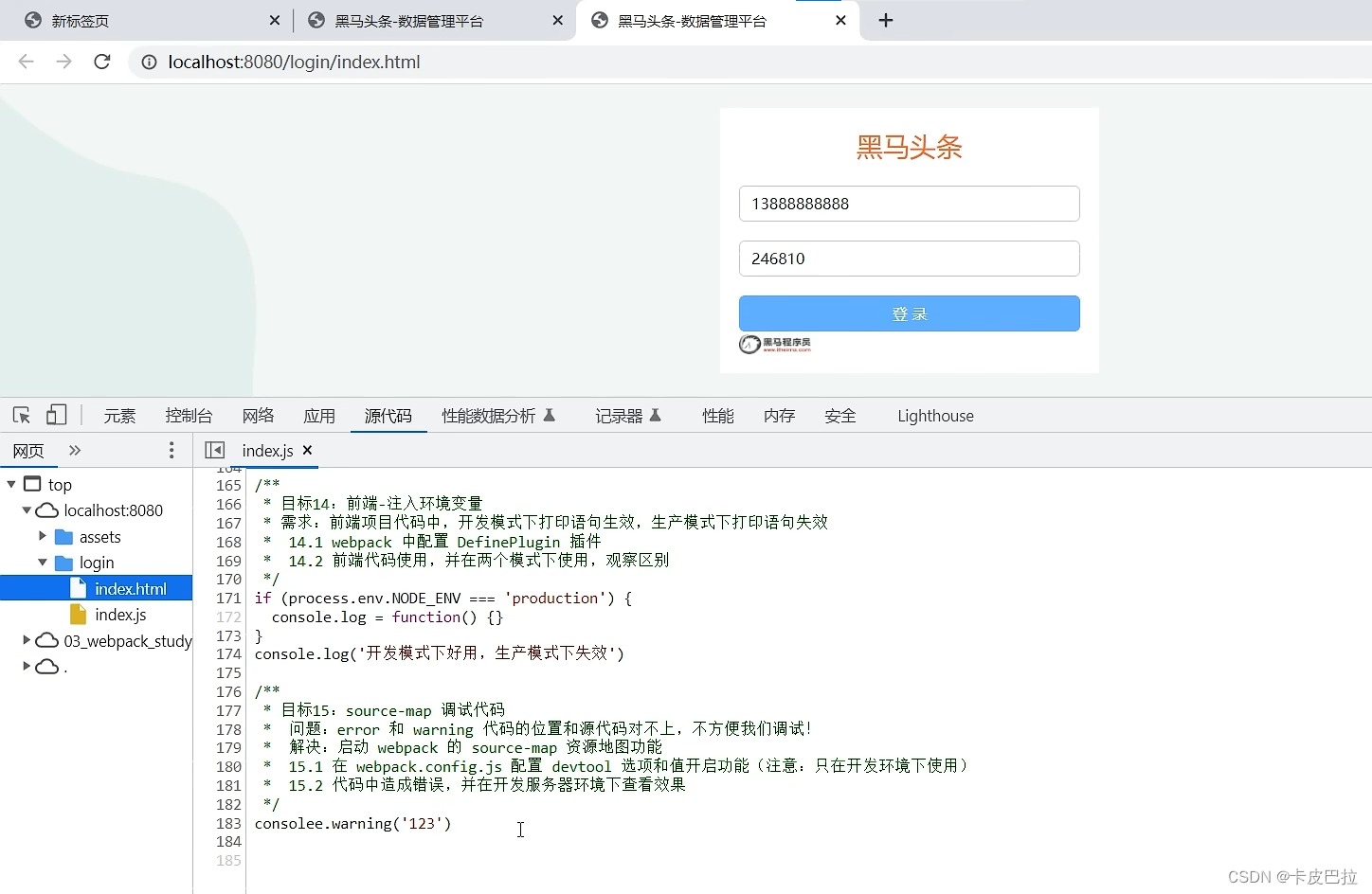
Task: Open the sources panel three-dot menu
Action: [x=171, y=450]
